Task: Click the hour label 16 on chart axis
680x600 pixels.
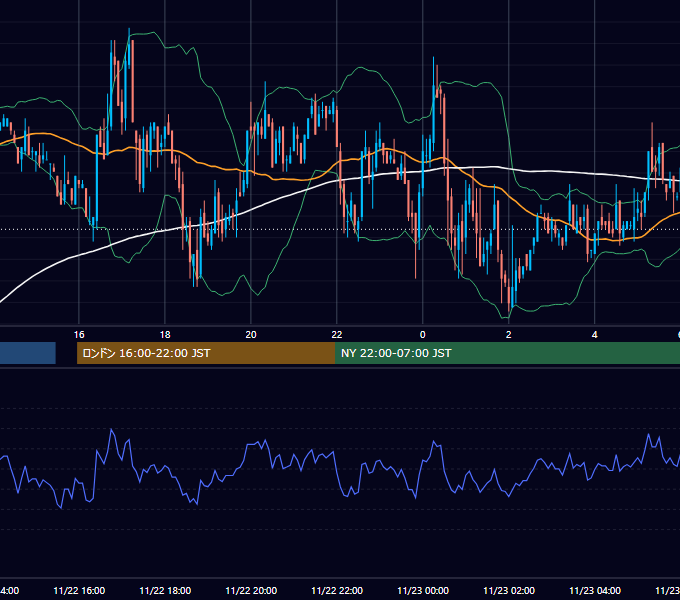Action: click(79, 335)
